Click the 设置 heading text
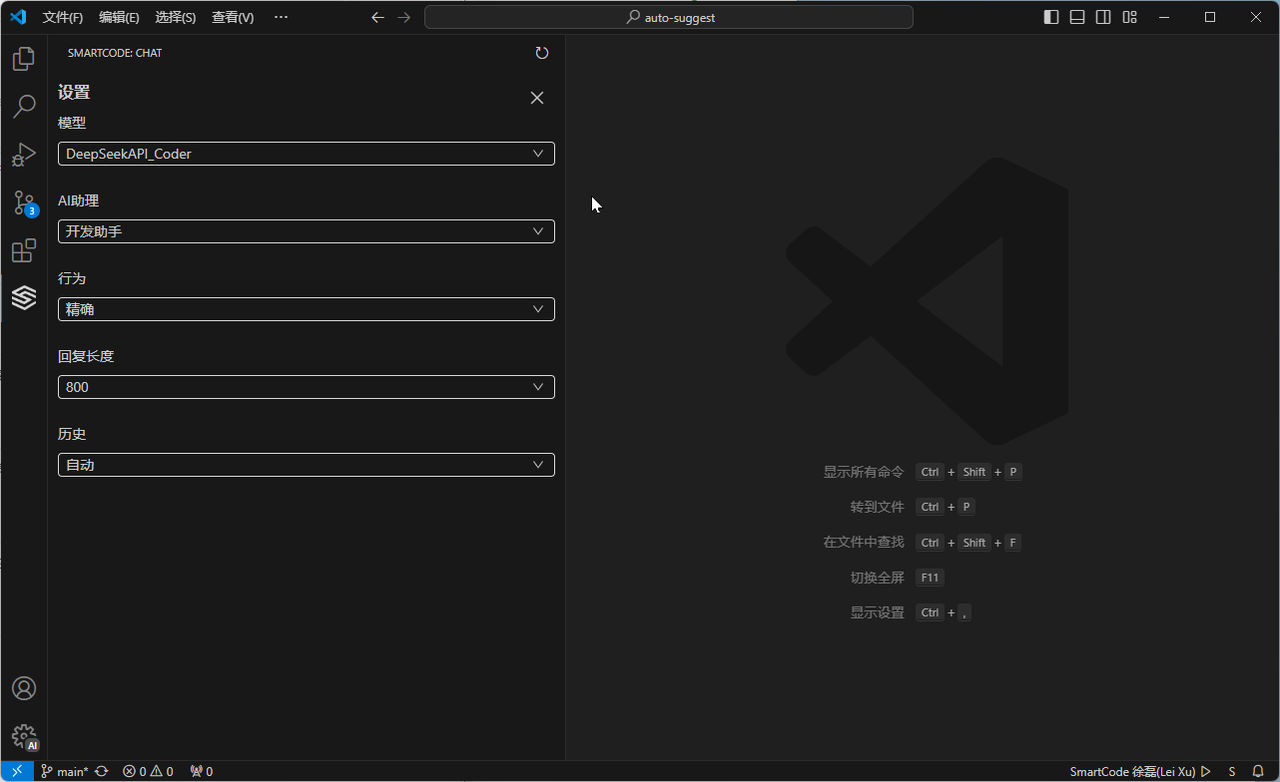Screen dimensions: 1280x782 74,92
